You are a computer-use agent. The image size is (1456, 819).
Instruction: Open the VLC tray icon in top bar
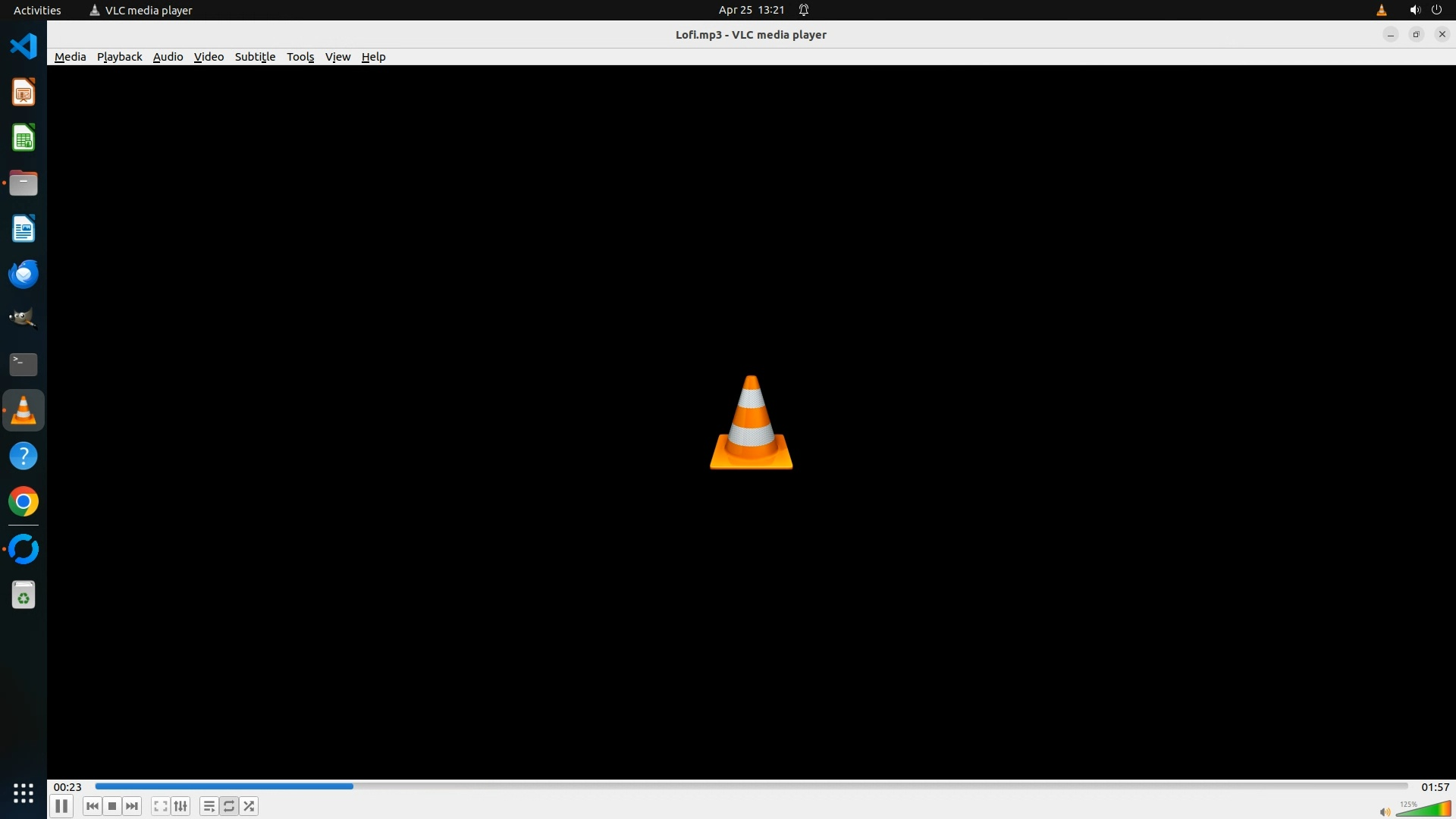pos(1381,10)
